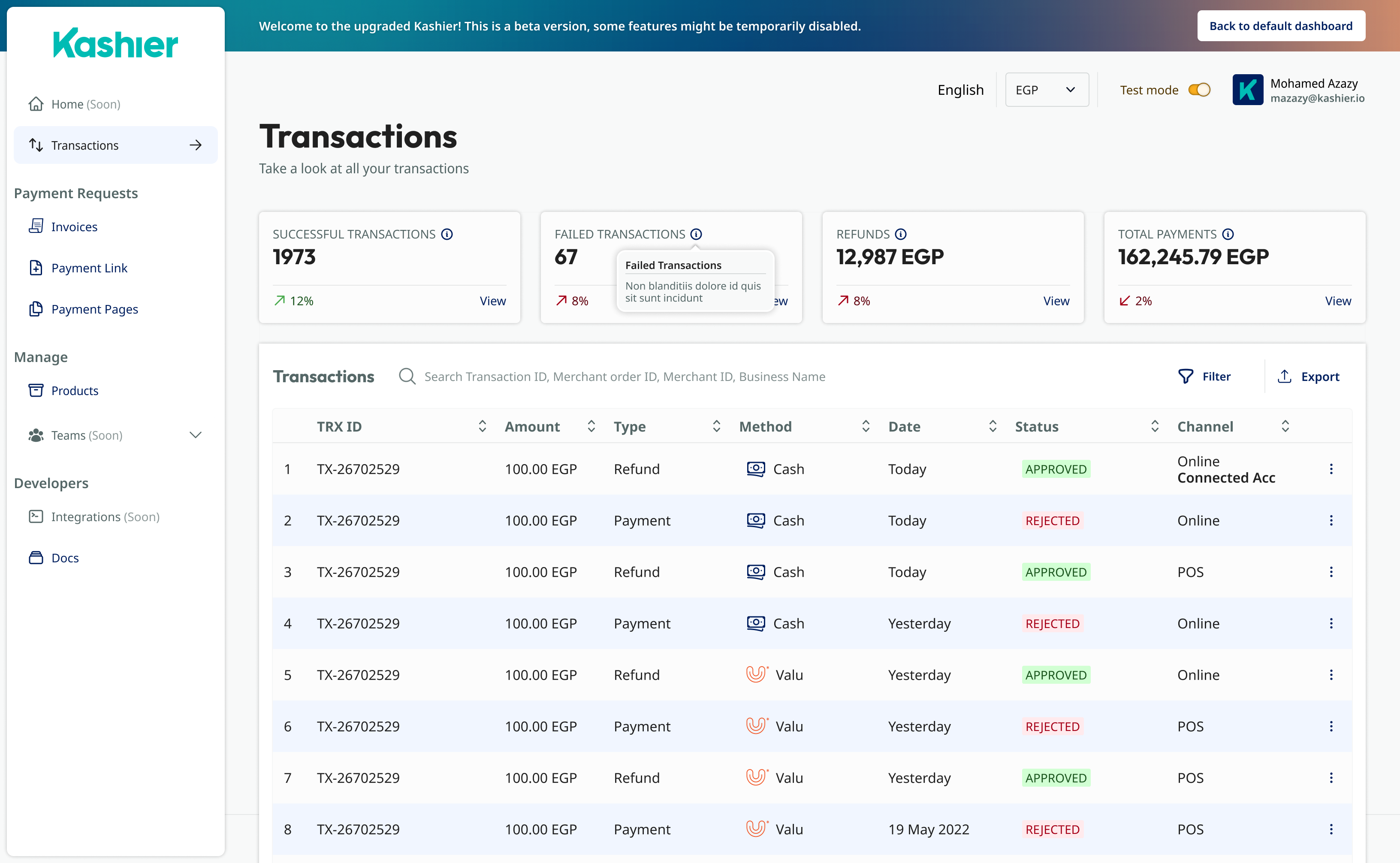
Task: Click the Successful Transactions info icon
Action: pos(447,234)
